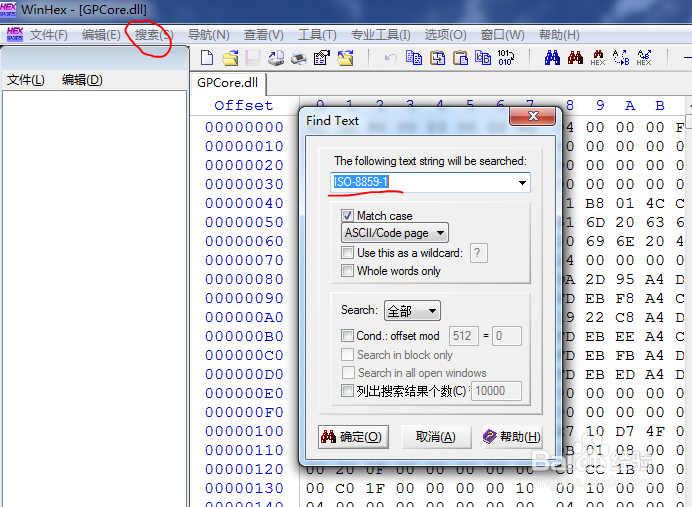Click the New file toolbar icon
692x507 pixels.
tap(207, 58)
